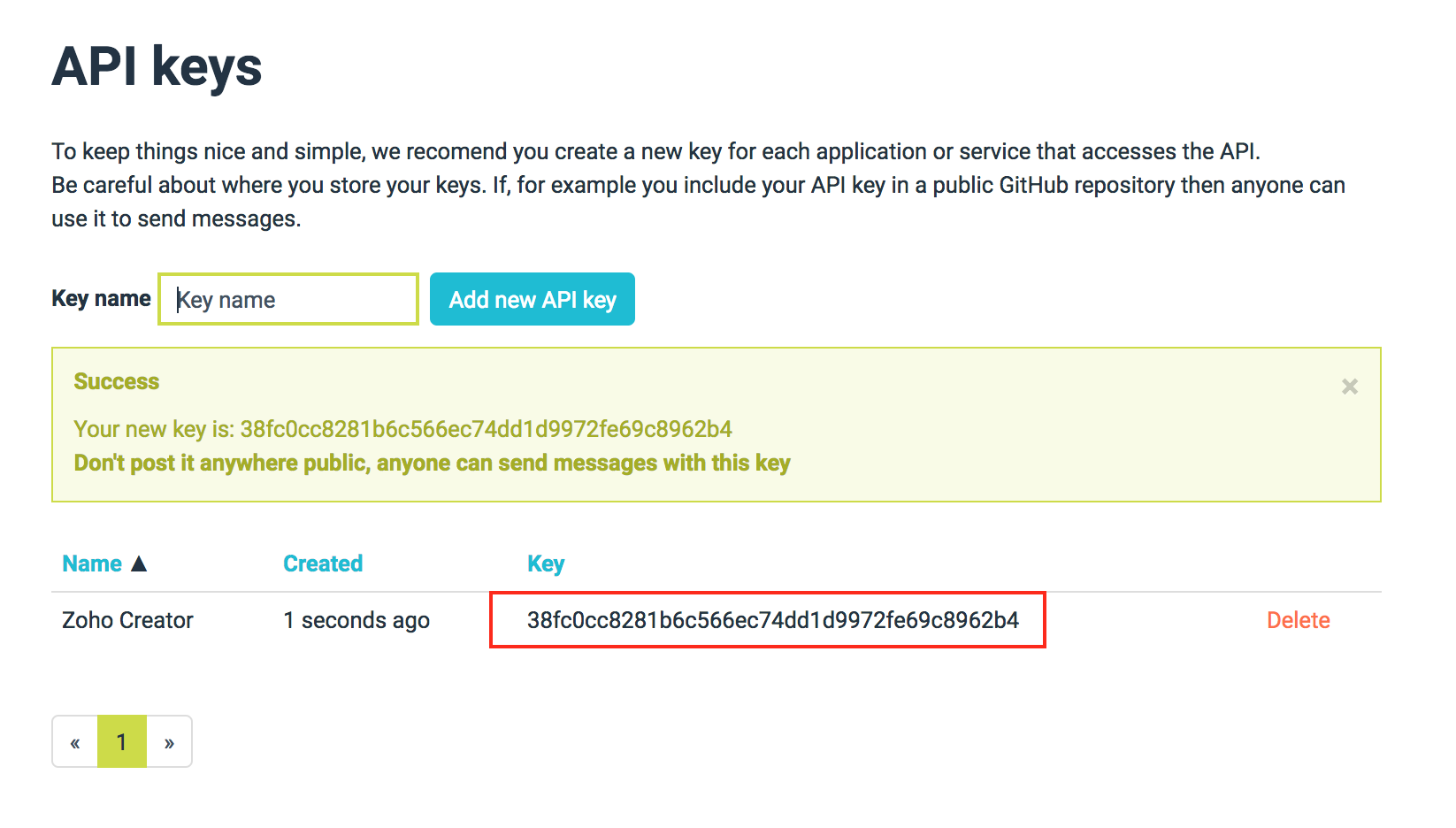This screenshot has width=1456, height=828.
Task: Sort table by Name column header
Action: point(92,563)
